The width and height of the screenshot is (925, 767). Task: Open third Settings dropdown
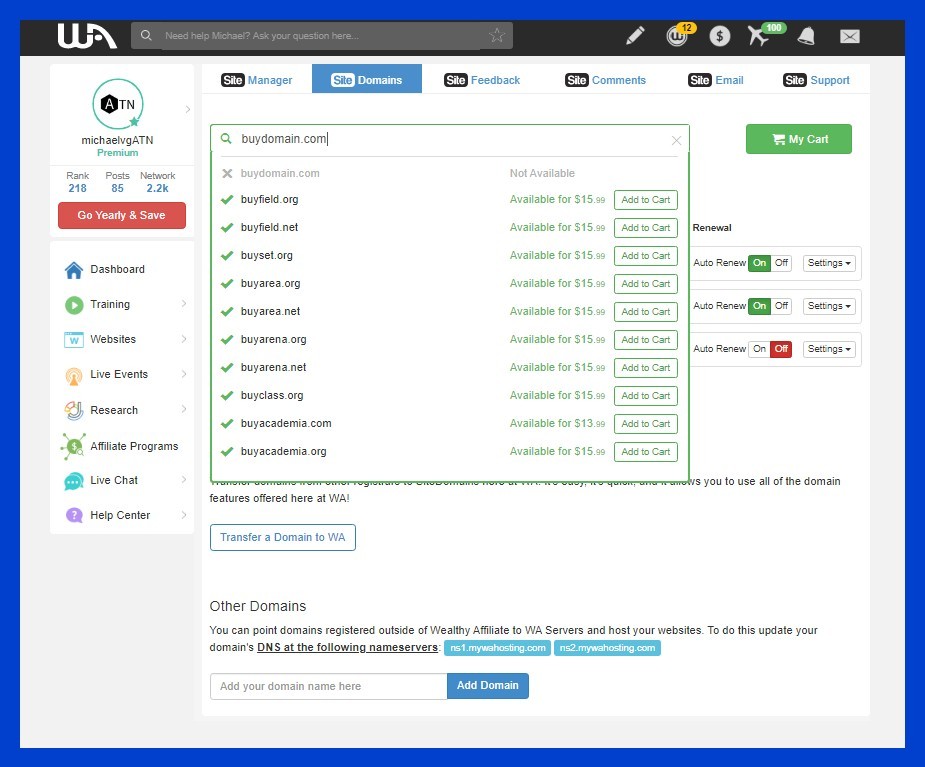[x=829, y=349]
